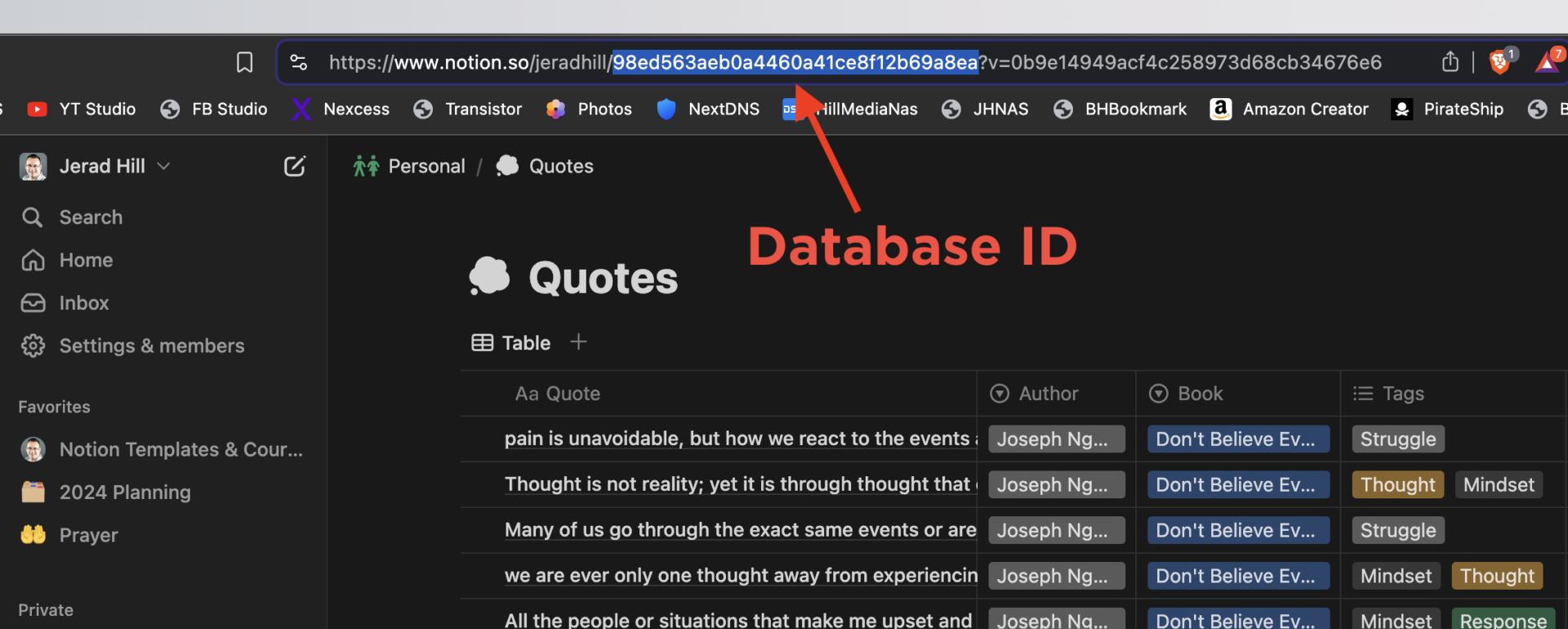Click Struggle tag in 'pain is unavoidable' row
The image size is (1568, 629).
point(1398,439)
